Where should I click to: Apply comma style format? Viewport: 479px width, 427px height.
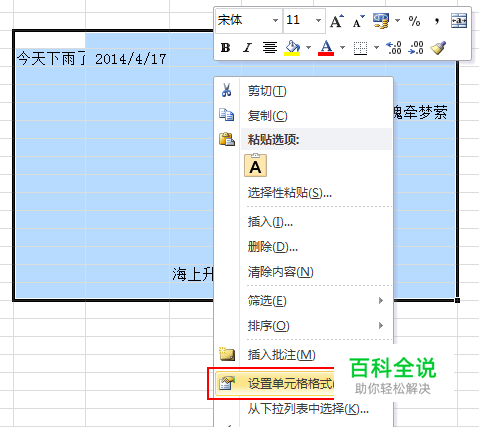pos(437,21)
